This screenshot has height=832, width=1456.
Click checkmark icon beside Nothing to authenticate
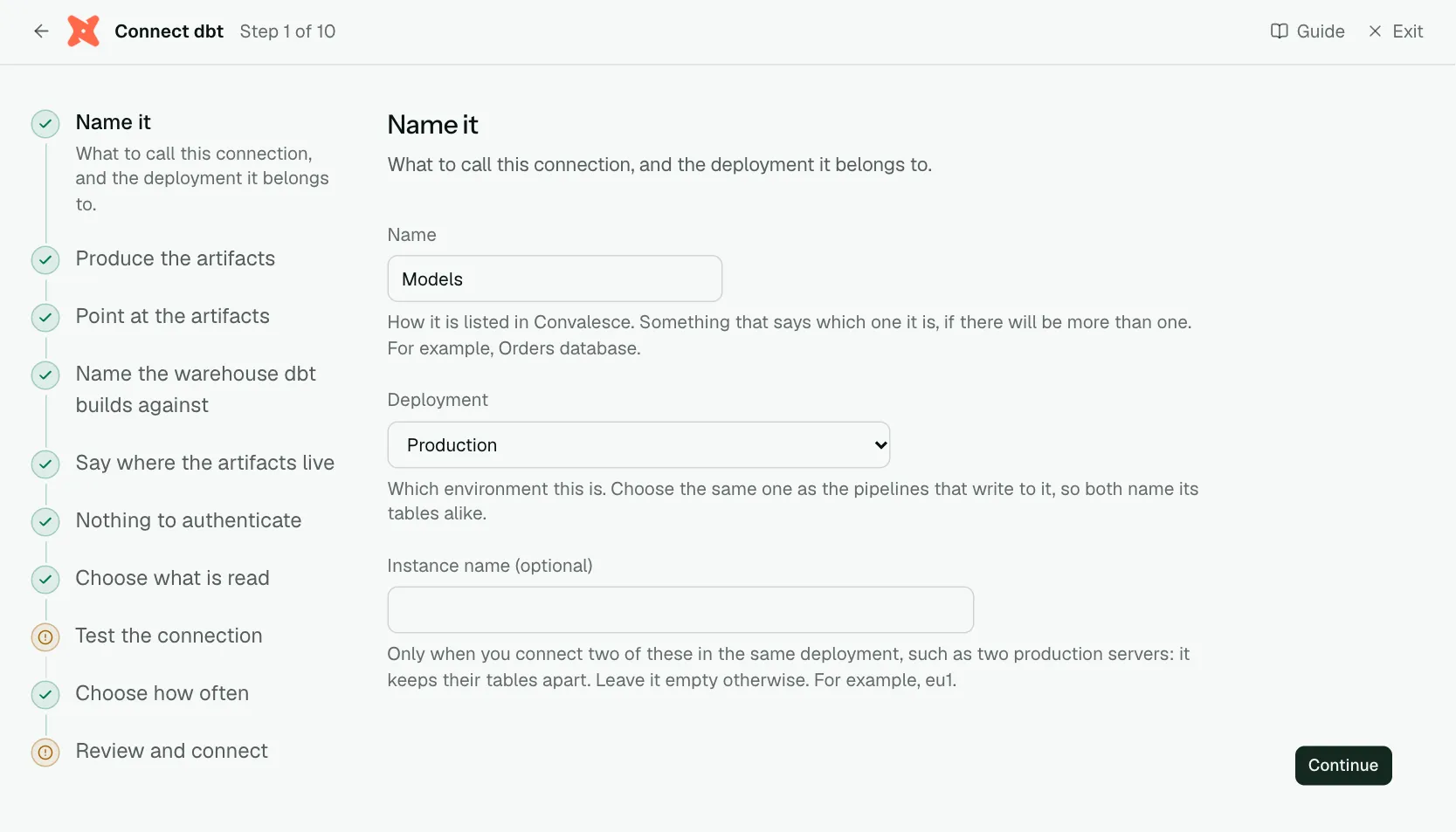(x=45, y=522)
